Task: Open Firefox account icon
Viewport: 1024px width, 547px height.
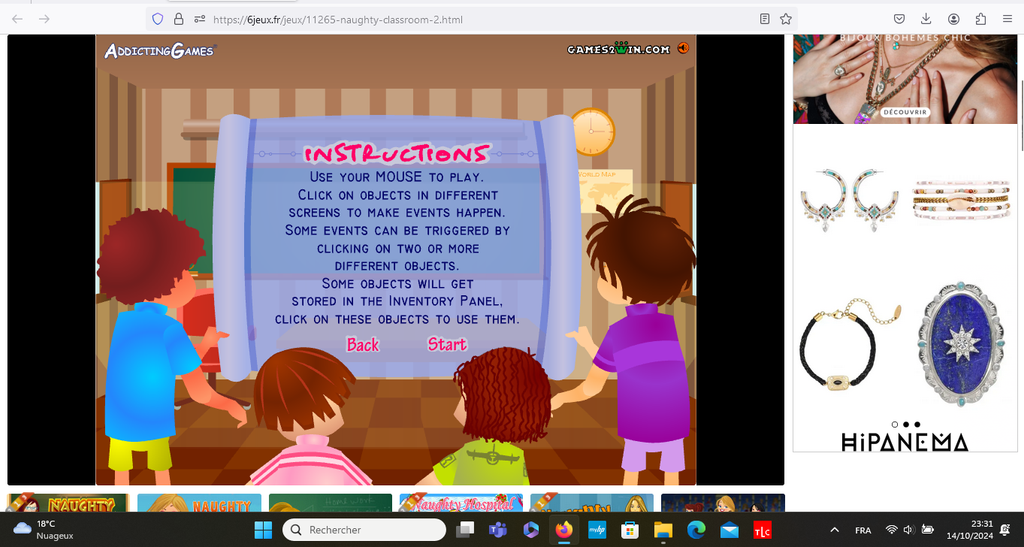Action: 953,19
